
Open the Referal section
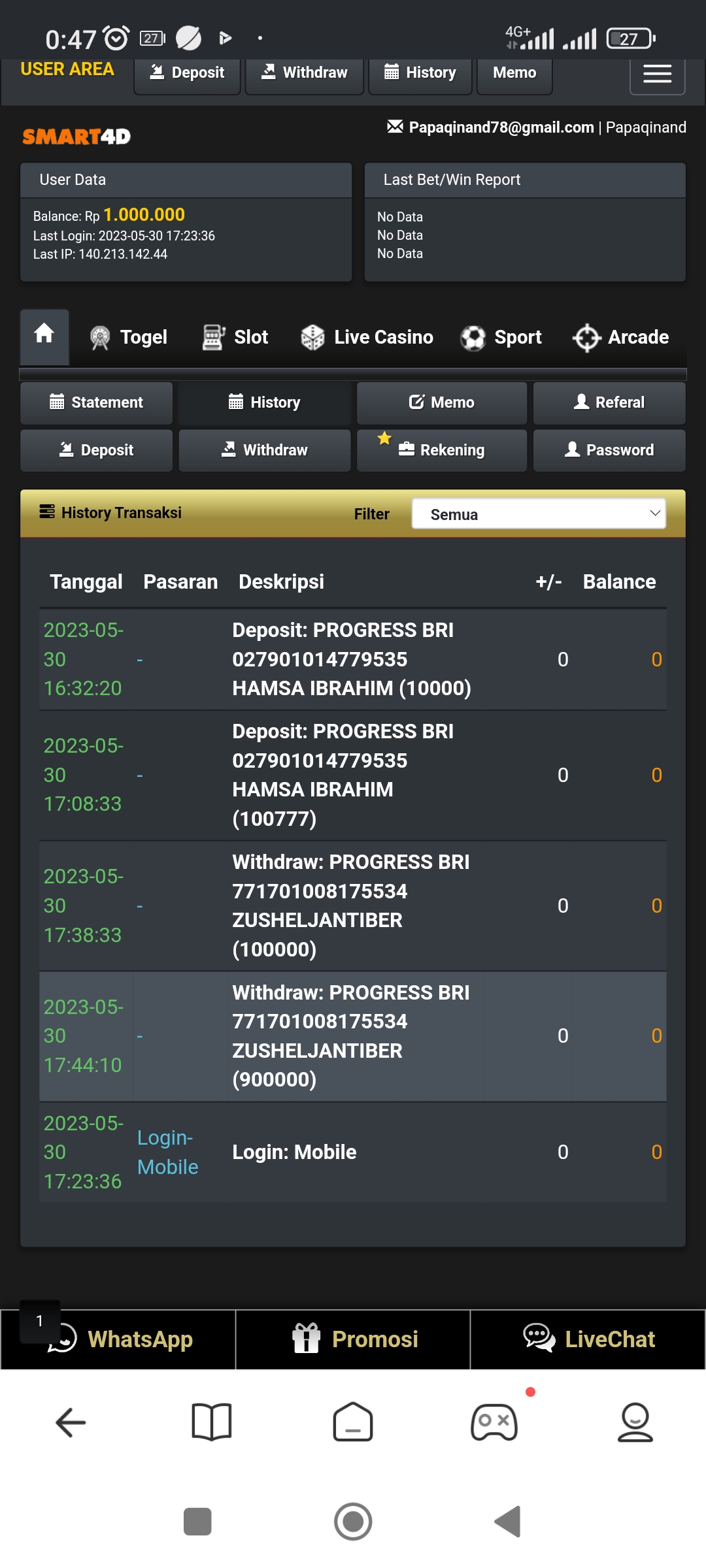click(609, 402)
